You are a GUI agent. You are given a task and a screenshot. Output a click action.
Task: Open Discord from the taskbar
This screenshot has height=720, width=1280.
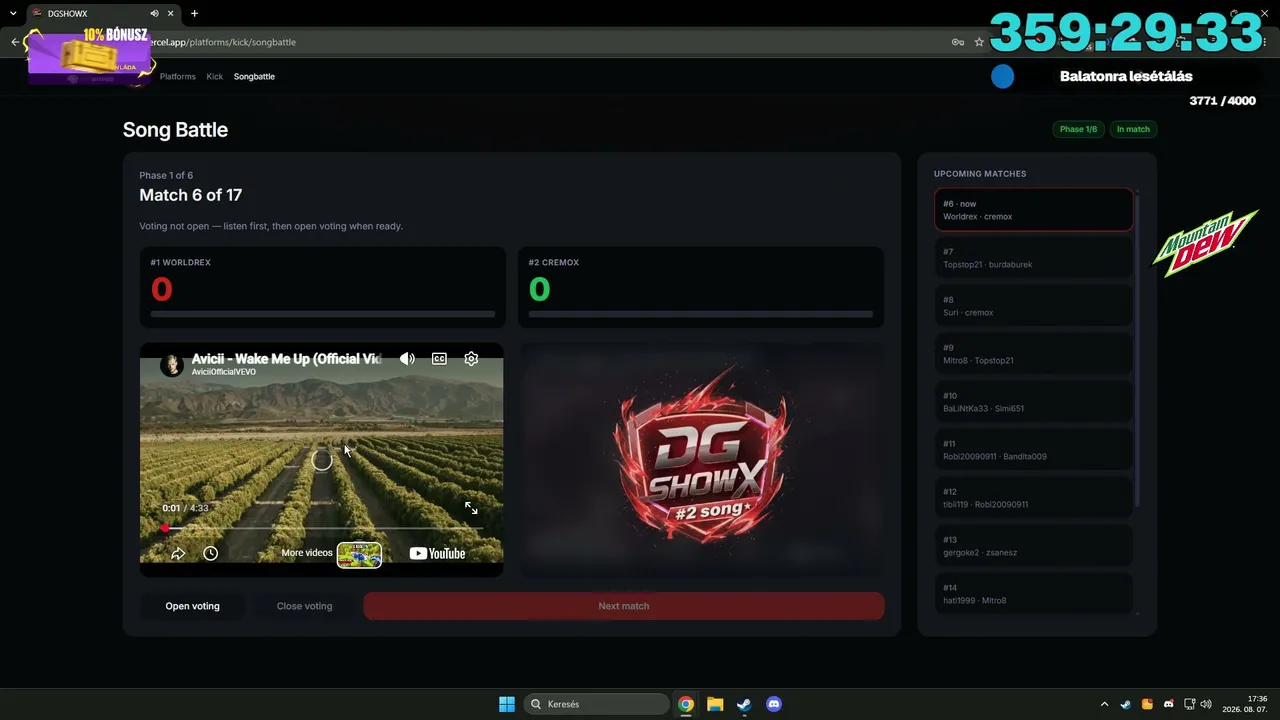[x=773, y=704]
